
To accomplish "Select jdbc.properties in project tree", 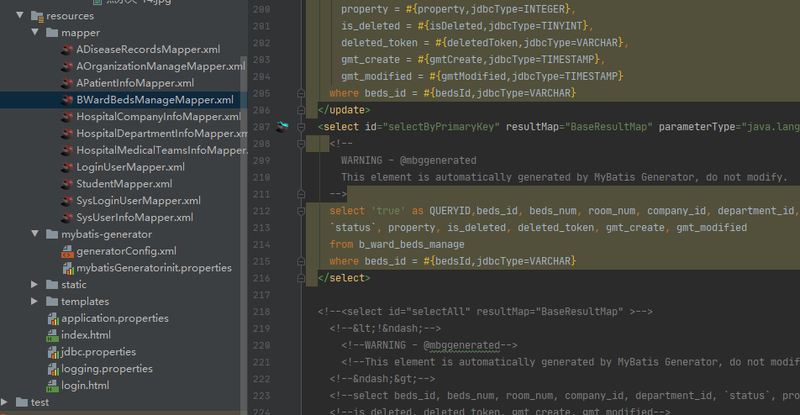I will click(98, 352).
